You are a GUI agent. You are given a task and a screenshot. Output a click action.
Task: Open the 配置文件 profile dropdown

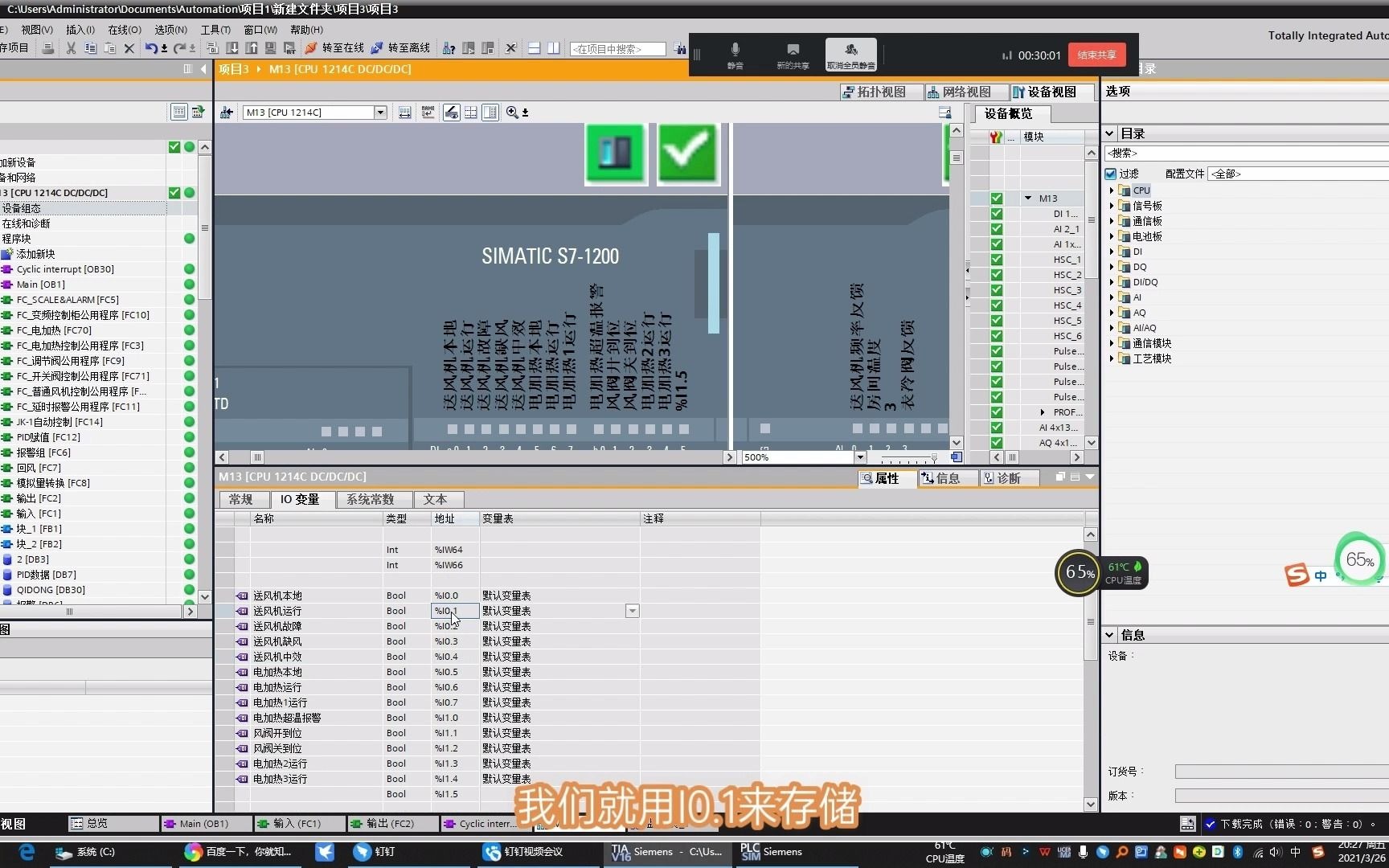(1297, 174)
